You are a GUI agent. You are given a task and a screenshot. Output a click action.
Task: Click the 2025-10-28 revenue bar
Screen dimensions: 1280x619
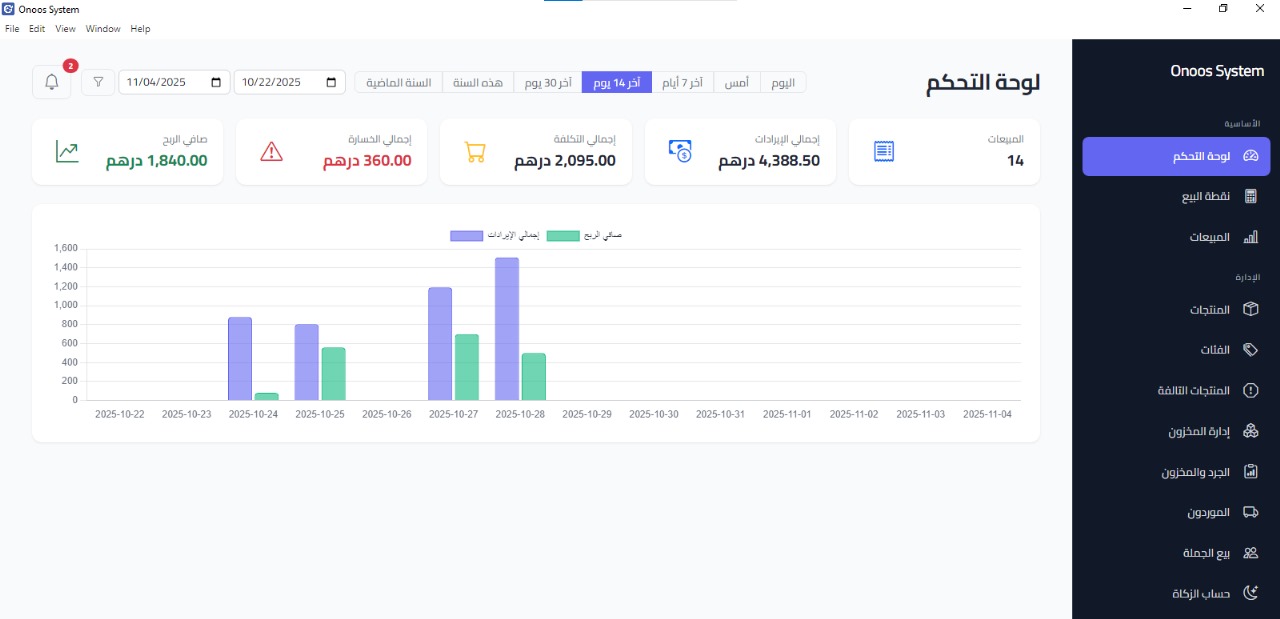(x=507, y=329)
